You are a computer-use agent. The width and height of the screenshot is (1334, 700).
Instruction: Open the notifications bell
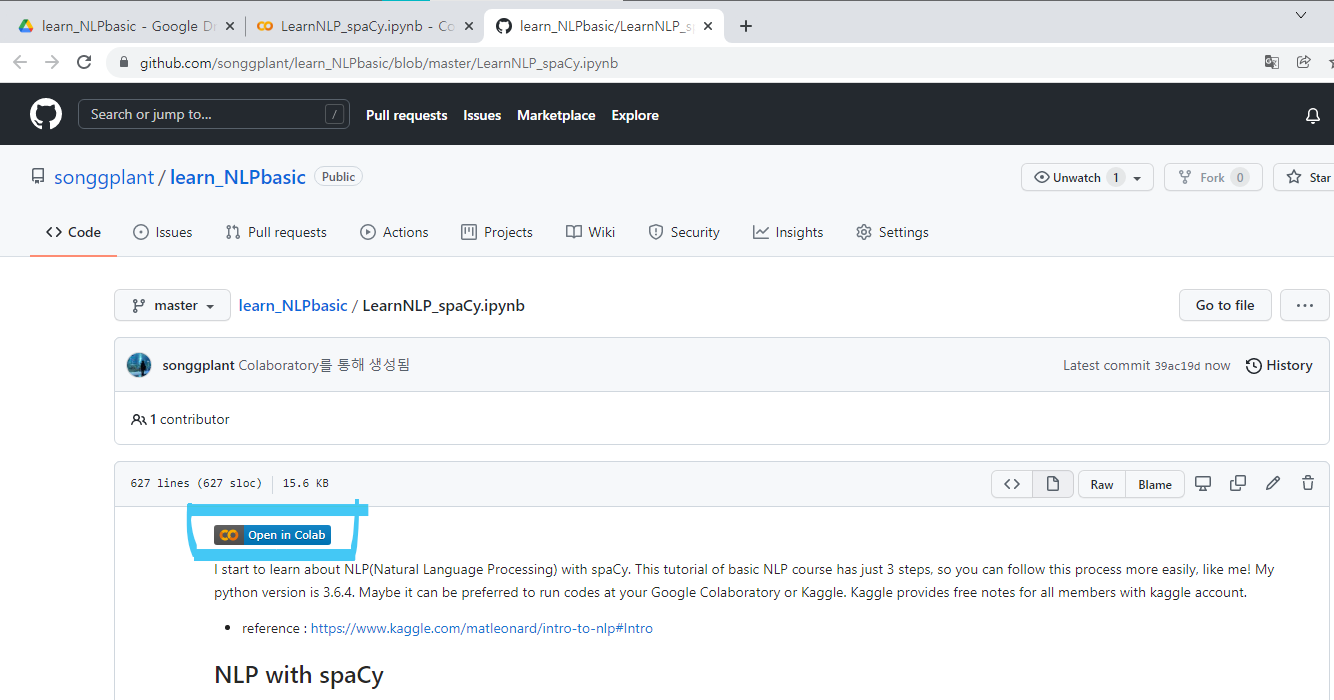tap(1312, 114)
